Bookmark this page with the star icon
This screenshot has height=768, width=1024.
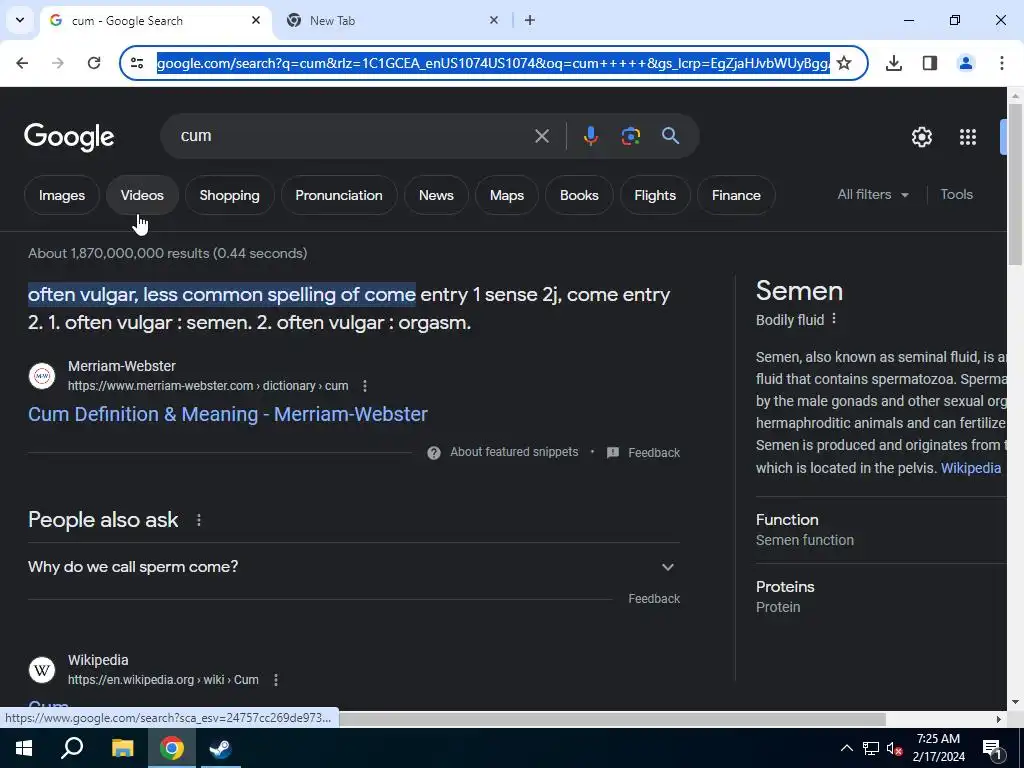[844, 63]
